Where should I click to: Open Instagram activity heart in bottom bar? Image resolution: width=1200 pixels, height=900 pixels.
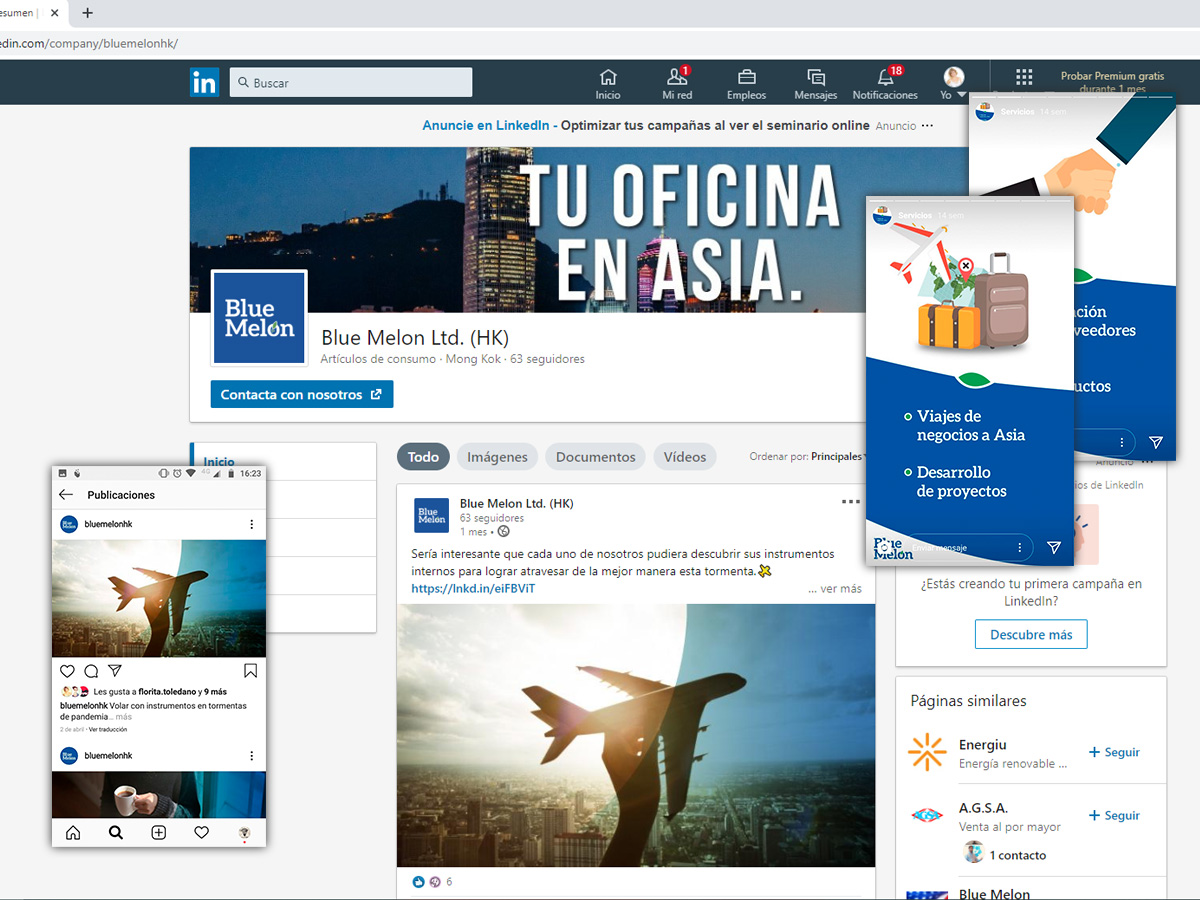point(201,832)
